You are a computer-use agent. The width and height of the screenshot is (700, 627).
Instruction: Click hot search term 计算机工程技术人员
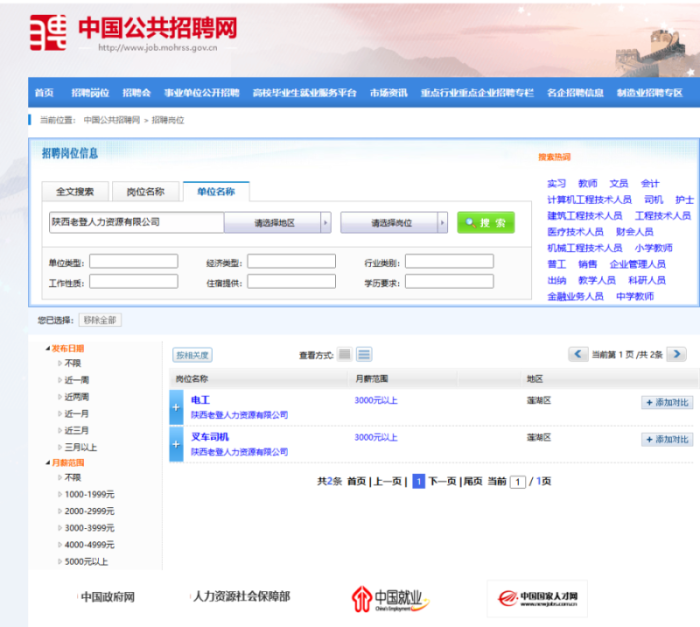coord(589,200)
